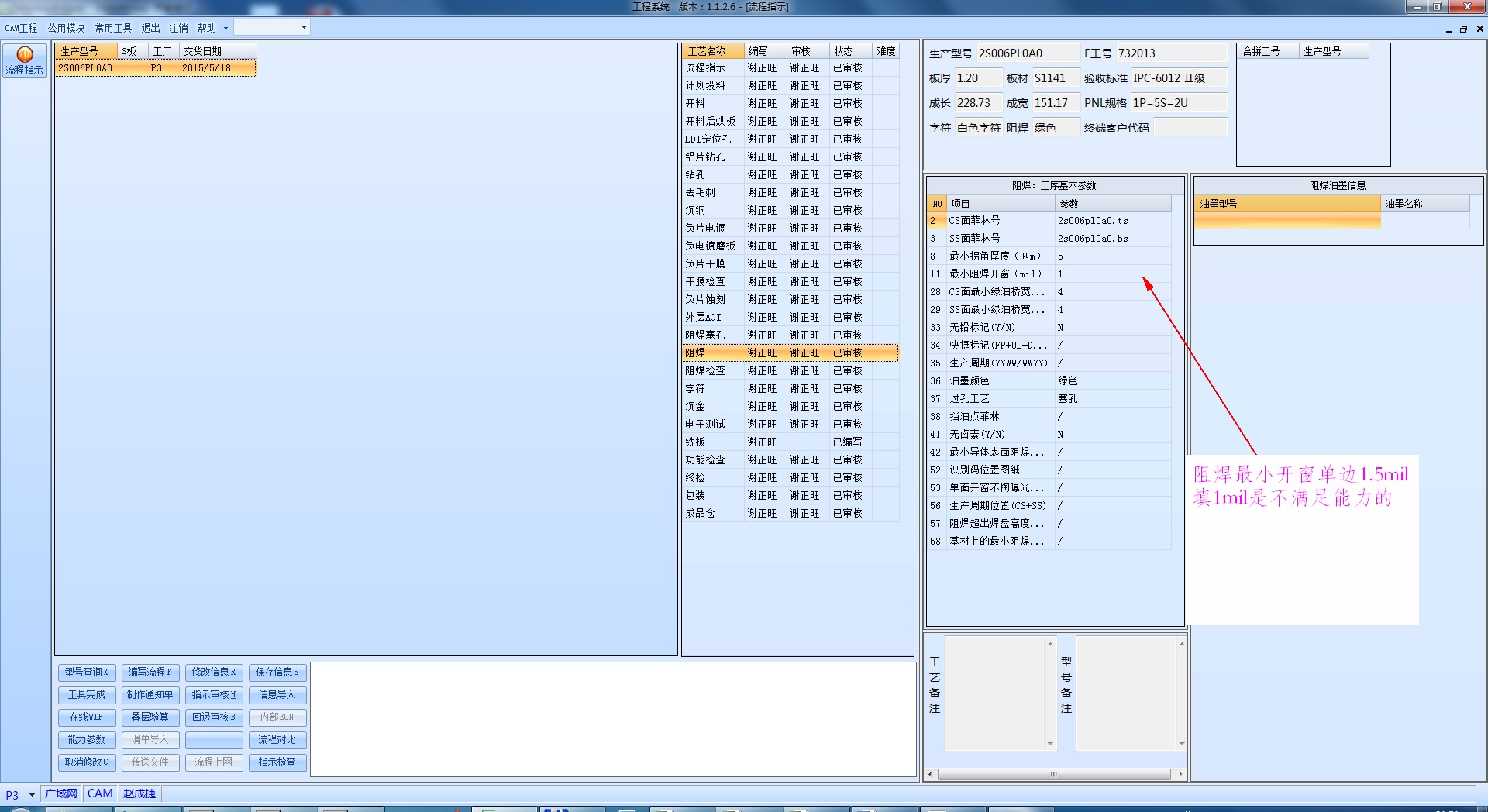
Task: Click the 在线WIP button
Action: coord(86,717)
